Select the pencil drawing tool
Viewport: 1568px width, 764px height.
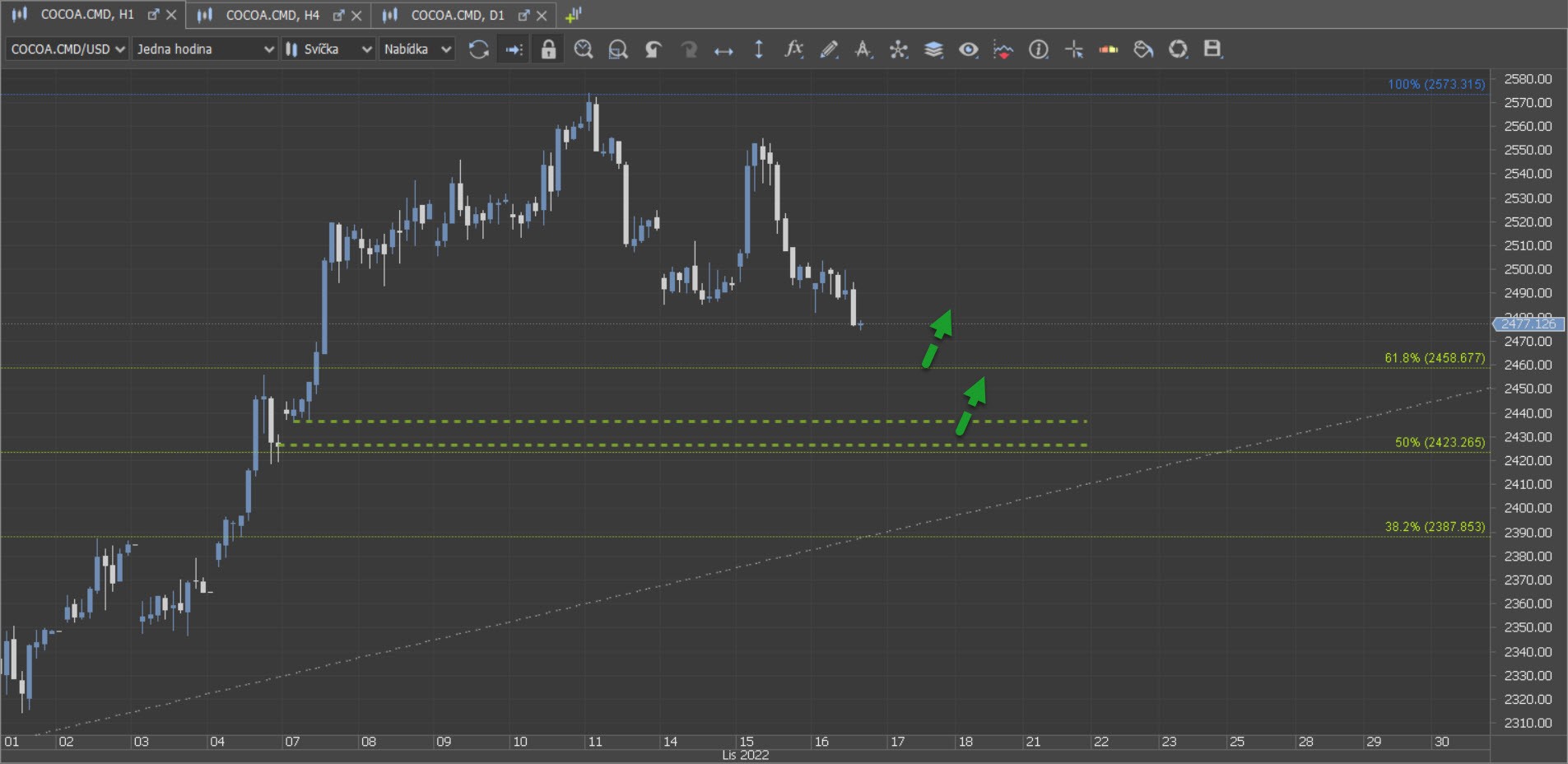pyautogui.click(x=828, y=49)
